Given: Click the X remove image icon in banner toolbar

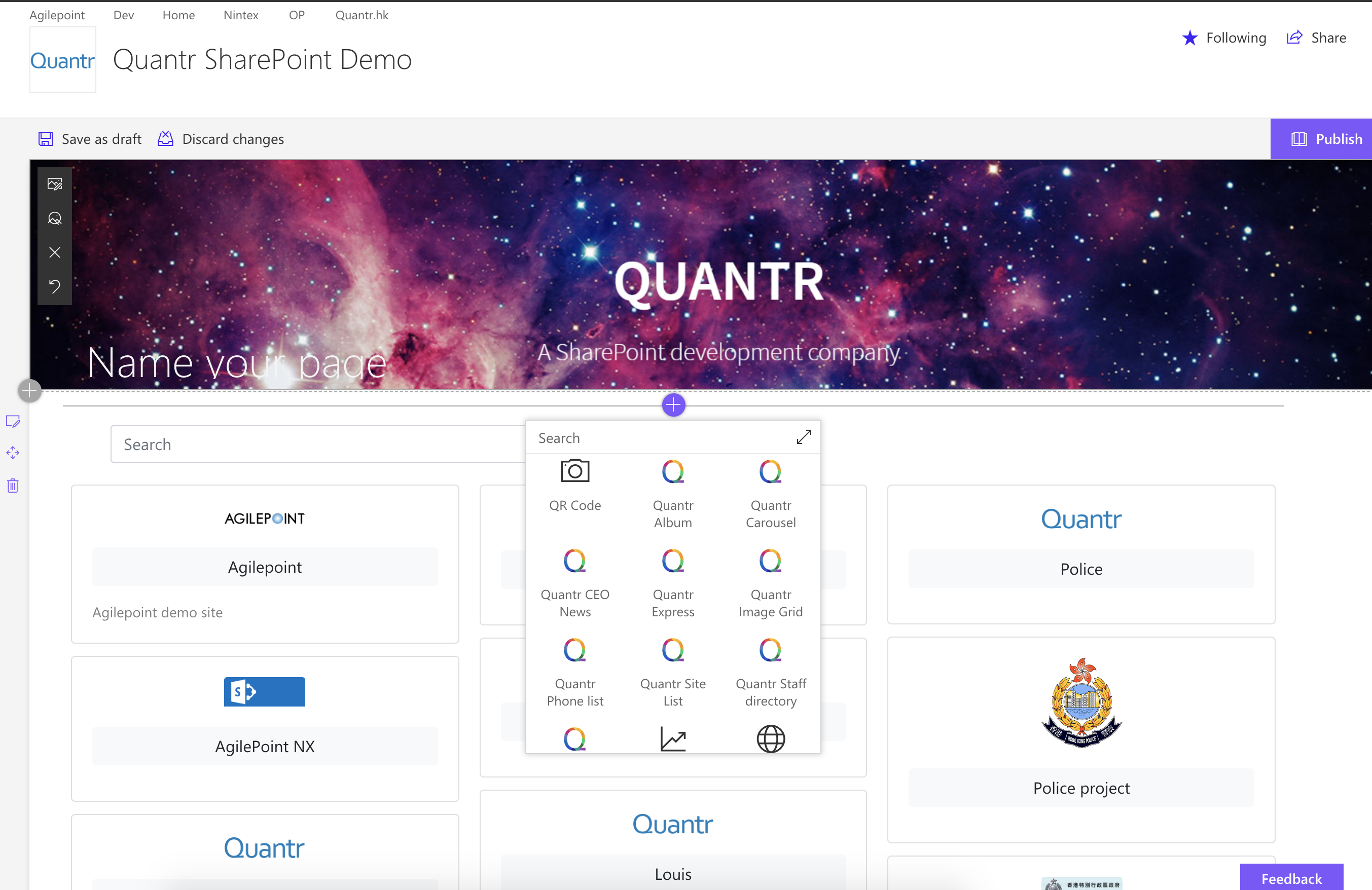Looking at the screenshot, I should point(55,252).
